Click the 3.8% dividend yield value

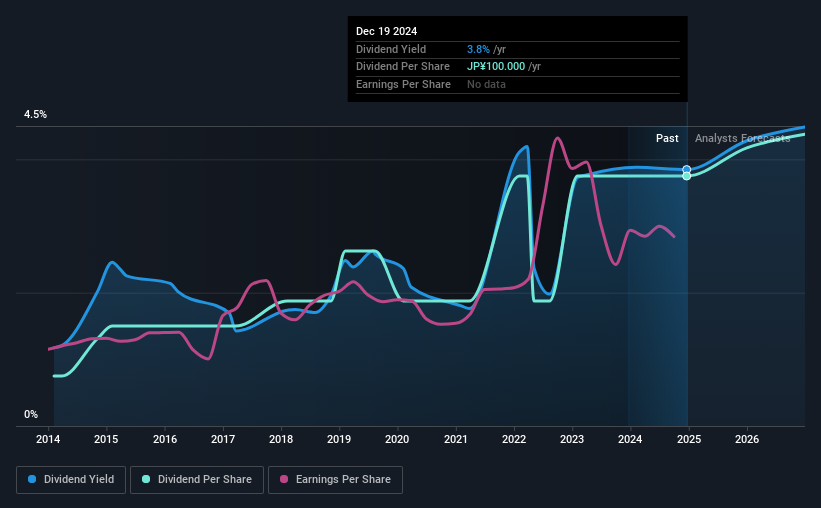478,49
